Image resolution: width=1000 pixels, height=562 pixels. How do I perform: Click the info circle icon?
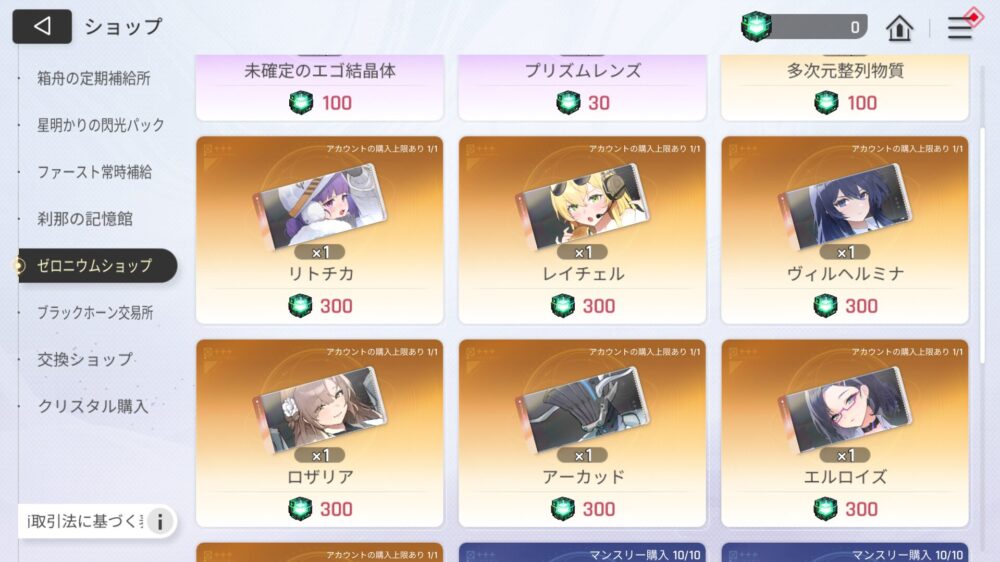tap(160, 521)
